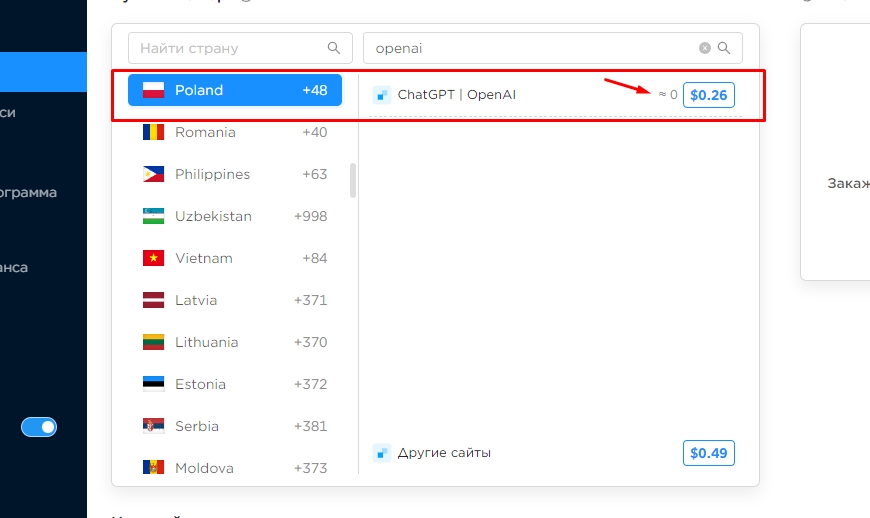
Task: Click the Lithuania flag icon
Action: coord(153,342)
